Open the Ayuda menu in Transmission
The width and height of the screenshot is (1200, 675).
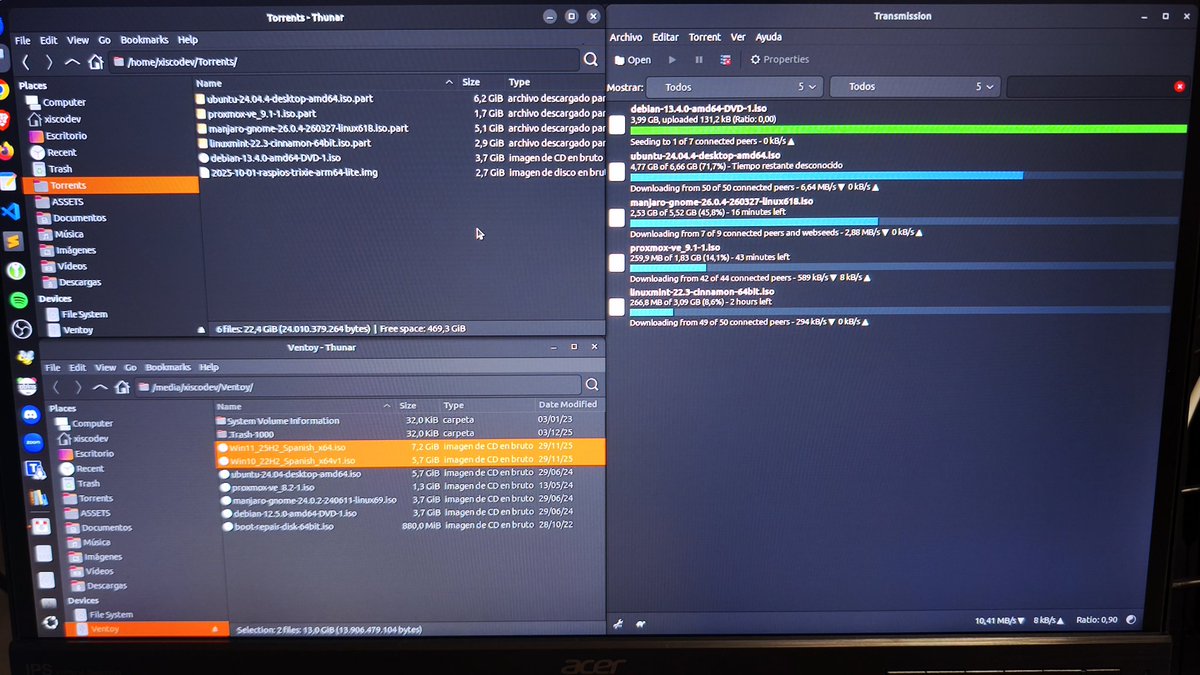coord(768,37)
